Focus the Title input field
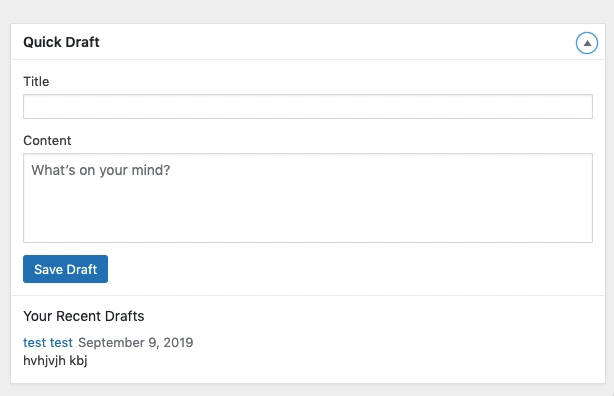Image resolution: width=614 pixels, height=396 pixels. pyautogui.click(x=308, y=107)
